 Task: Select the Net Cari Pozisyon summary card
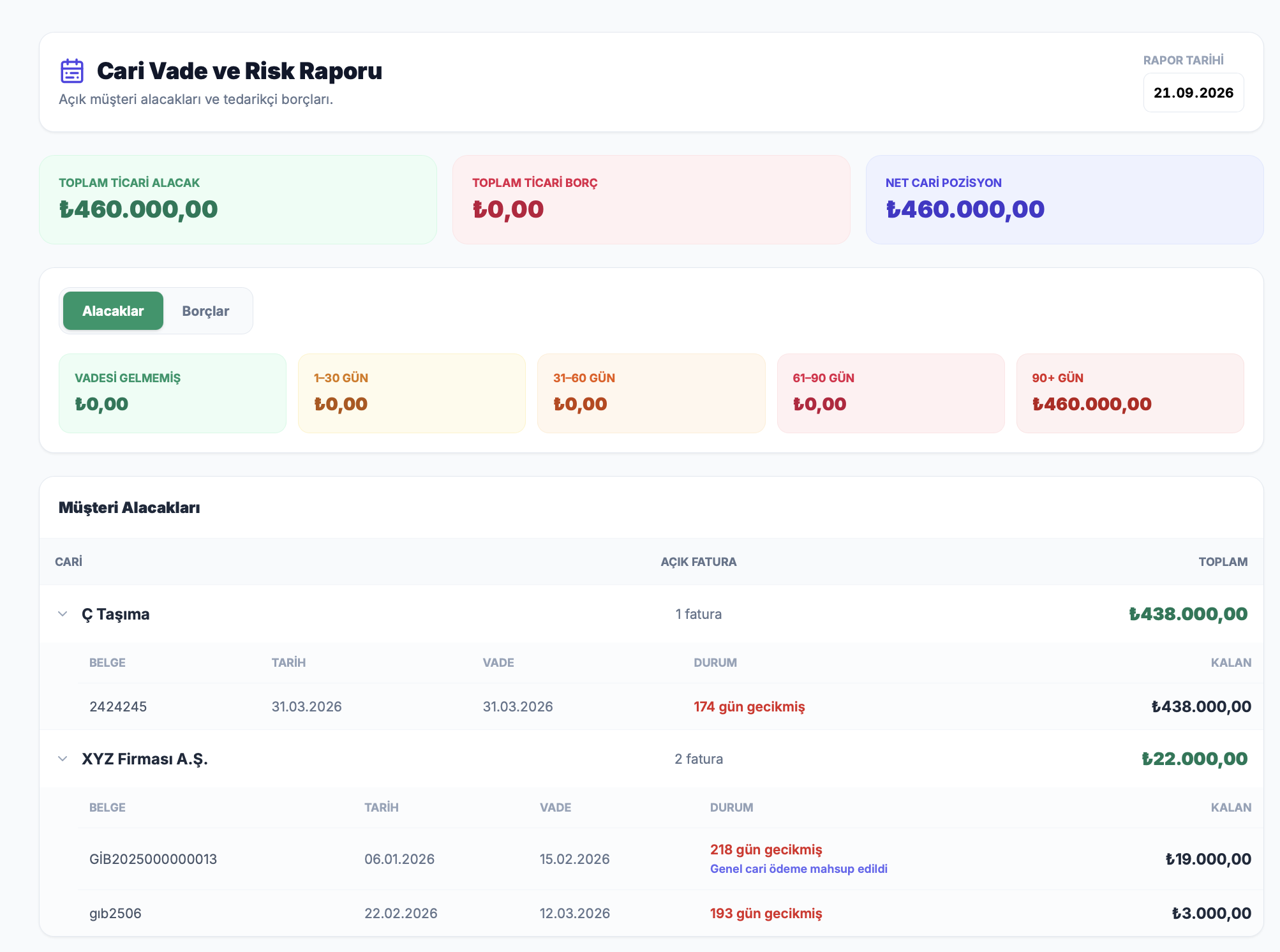(1064, 200)
